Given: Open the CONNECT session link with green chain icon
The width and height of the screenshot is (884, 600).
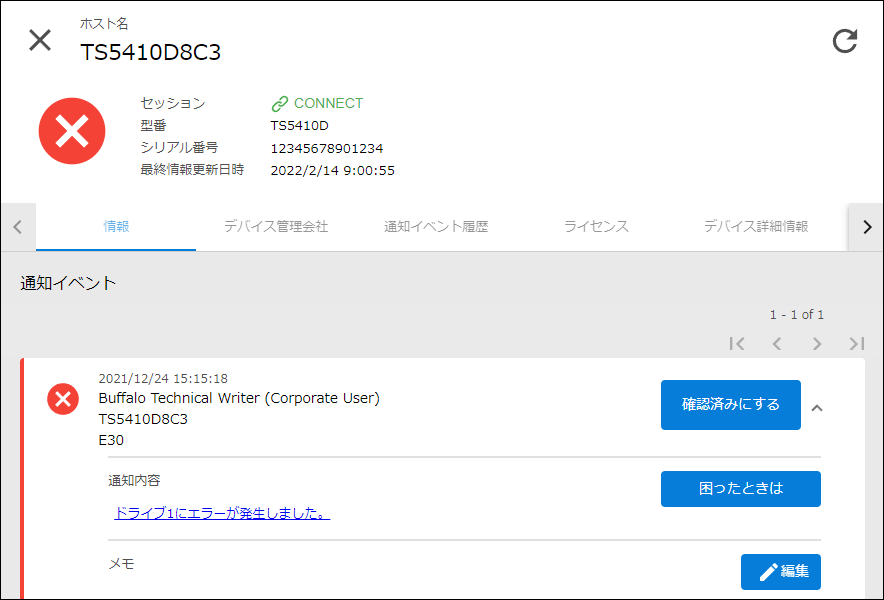Looking at the screenshot, I should pyautogui.click(x=316, y=102).
